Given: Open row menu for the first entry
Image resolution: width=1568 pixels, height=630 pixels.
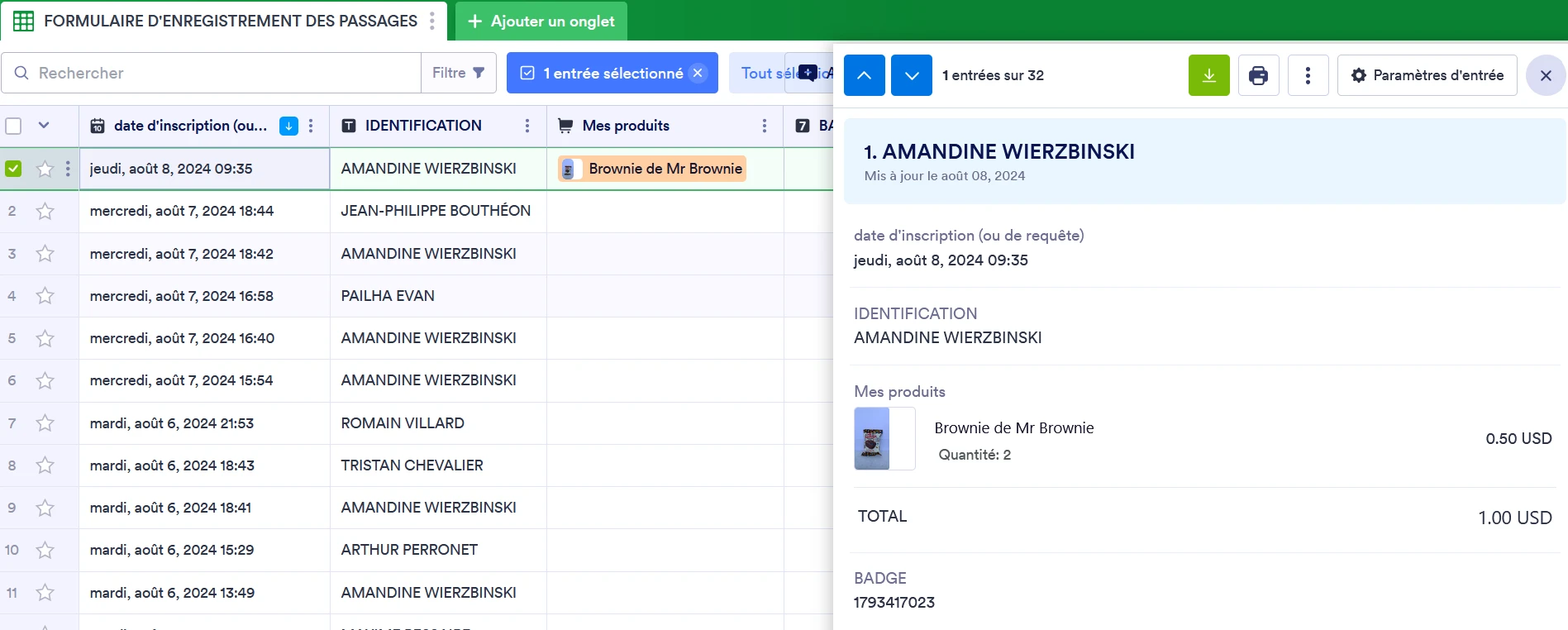Looking at the screenshot, I should 68,169.
